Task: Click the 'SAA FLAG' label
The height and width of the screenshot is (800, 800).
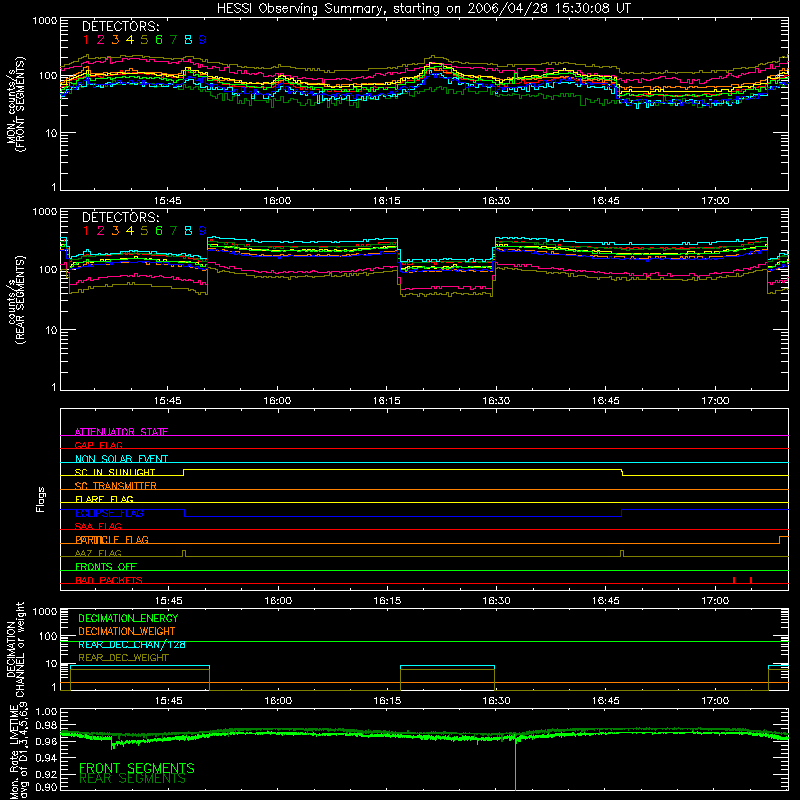Action: [98, 526]
